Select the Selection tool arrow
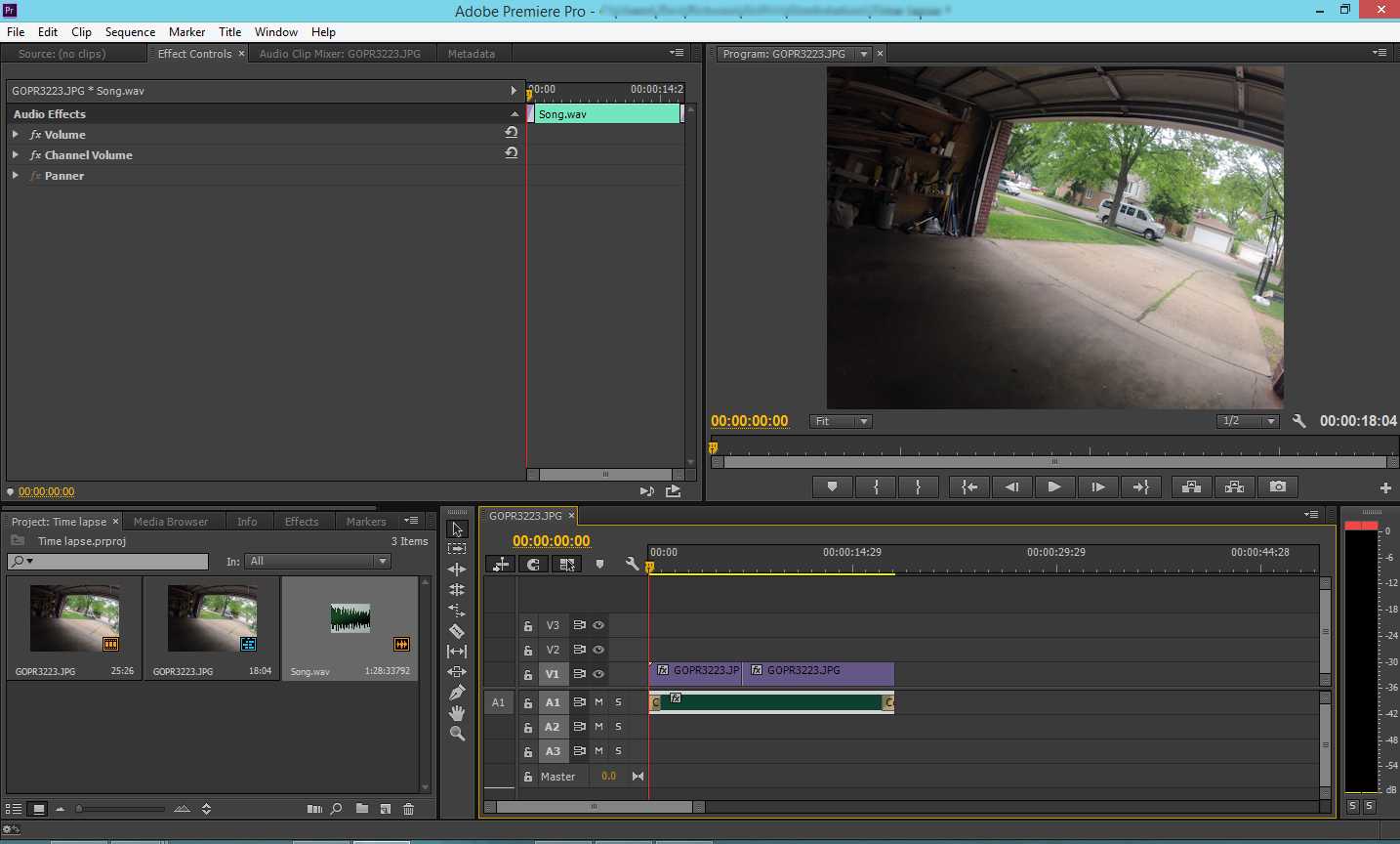Screen dimensions: 1400x844 [x=457, y=528]
